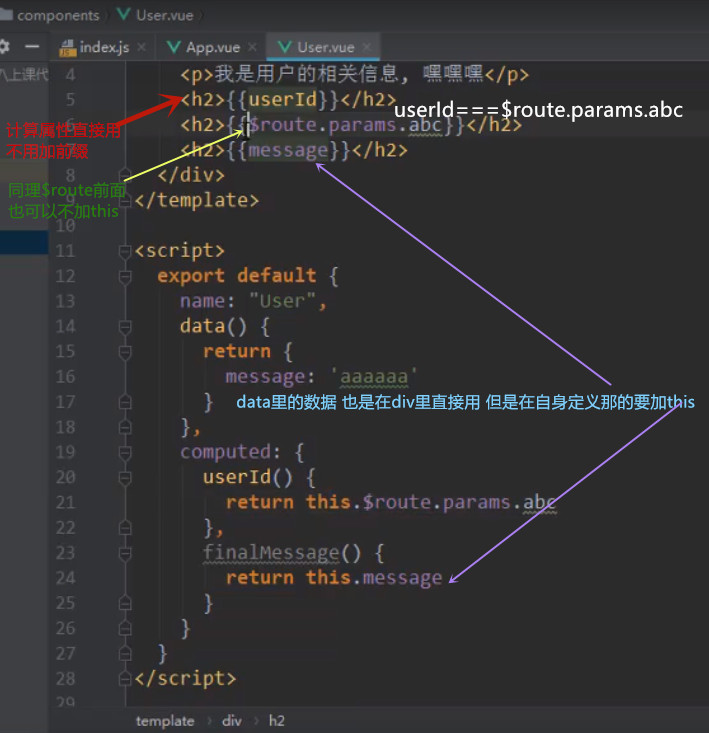Click finalMessage() definition on line 23

coord(282,553)
